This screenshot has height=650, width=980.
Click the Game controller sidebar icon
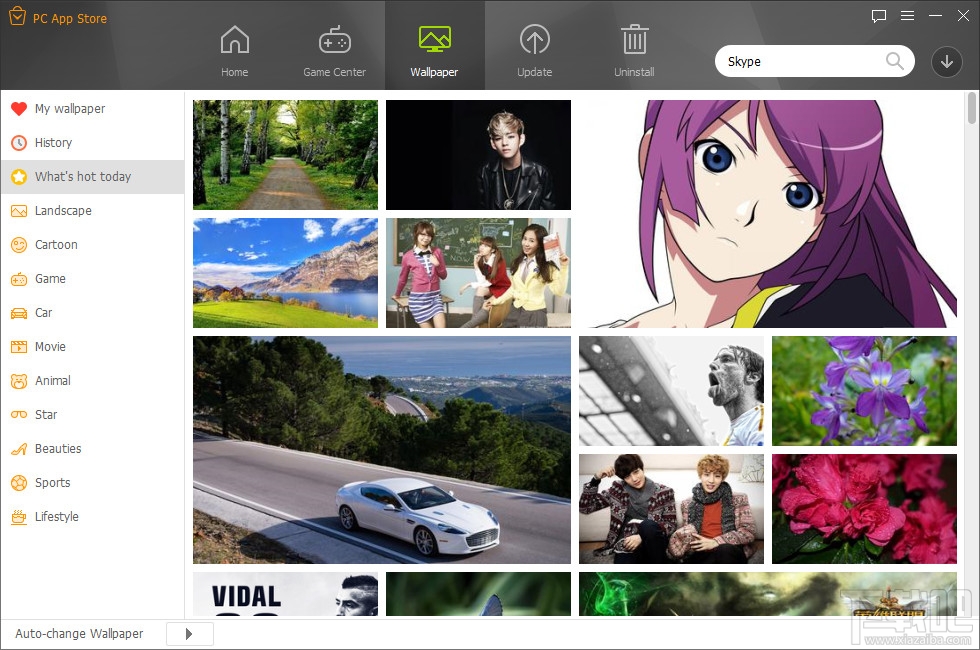(19, 279)
